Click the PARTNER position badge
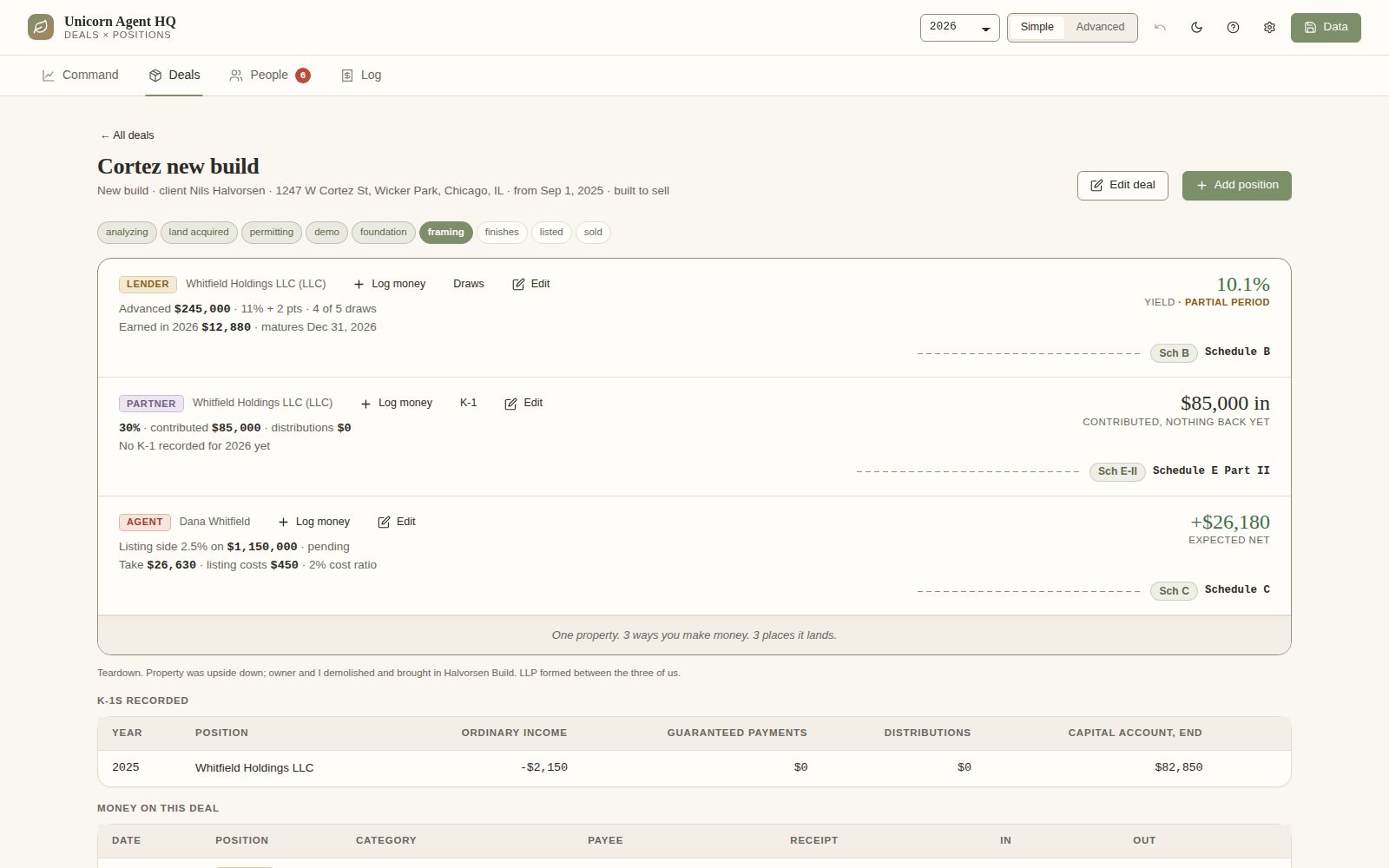Screen dimensions: 1389x868 [151, 404]
